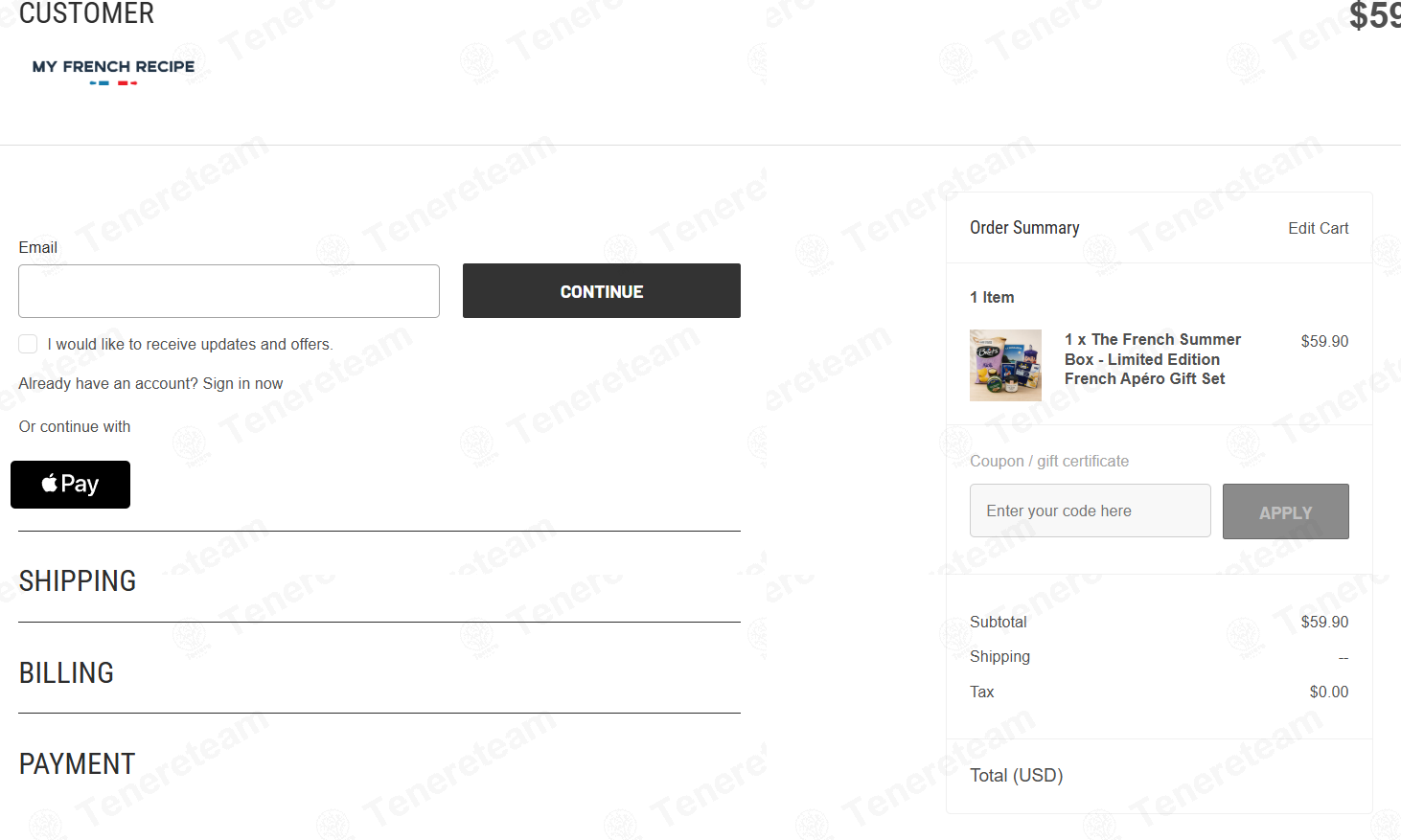Click the Email field label
This screenshot has height=840, width=1401.
tap(38, 247)
